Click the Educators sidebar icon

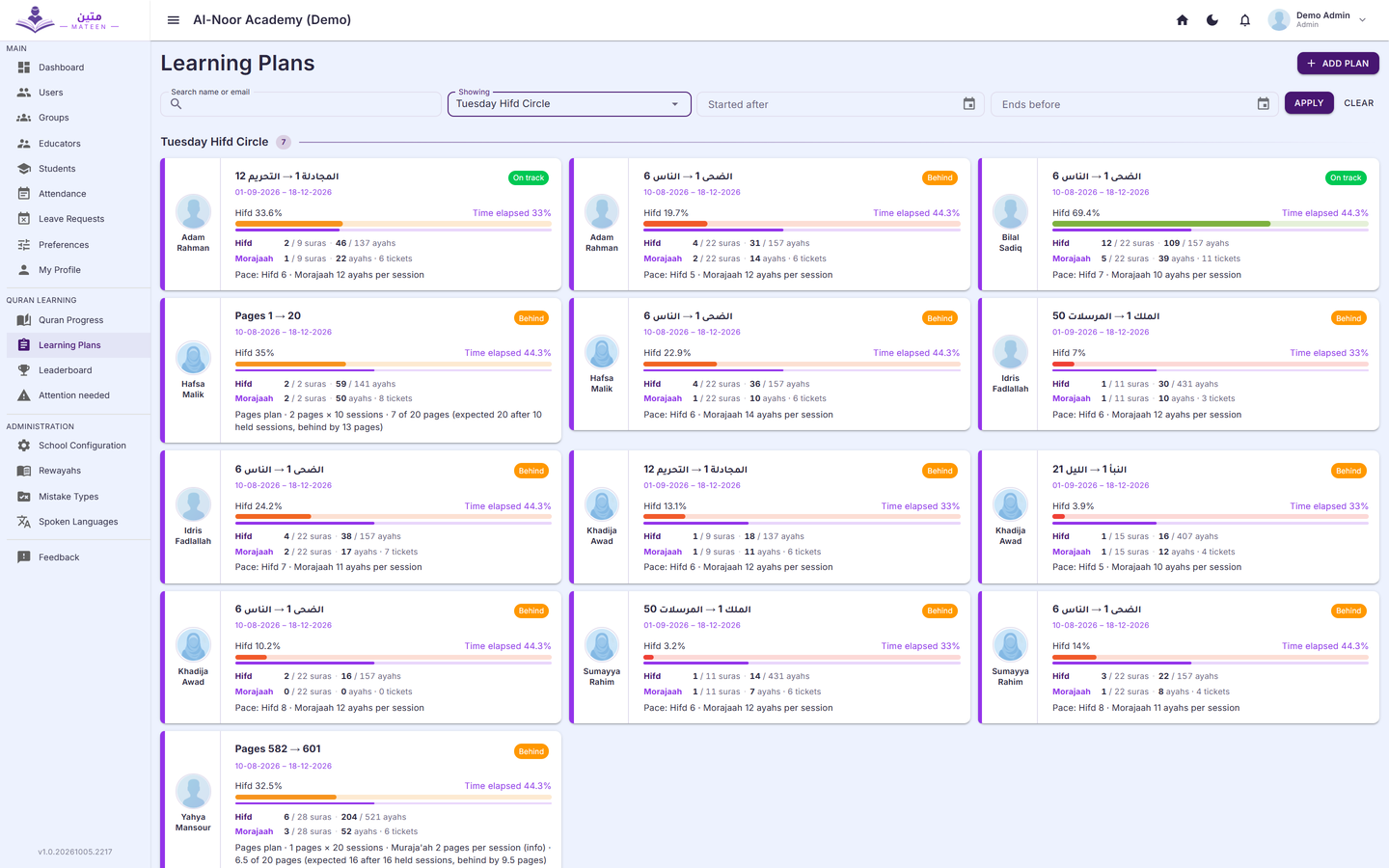pyautogui.click(x=24, y=144)
